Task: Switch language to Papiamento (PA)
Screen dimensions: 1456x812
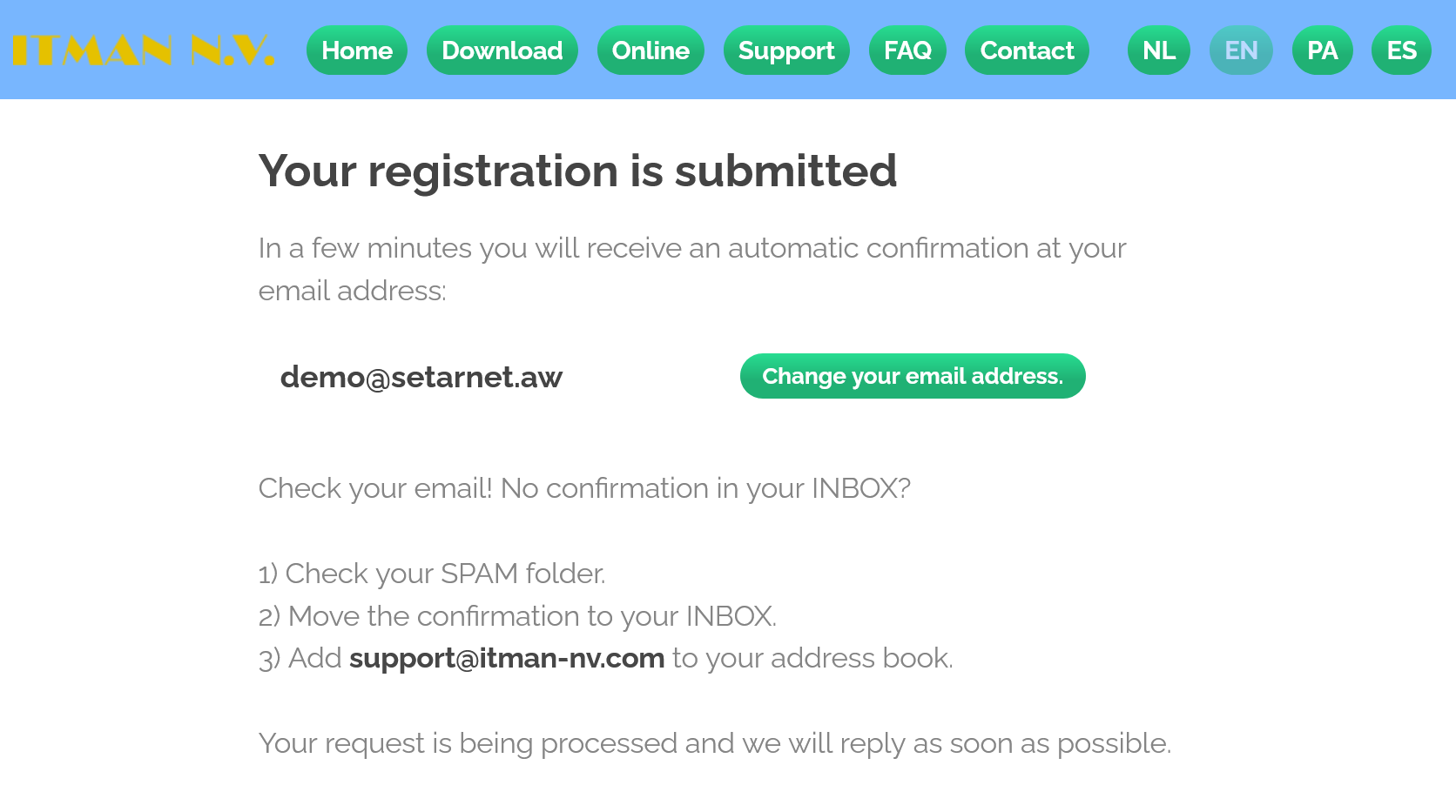Action: (x=1322, y=50)
